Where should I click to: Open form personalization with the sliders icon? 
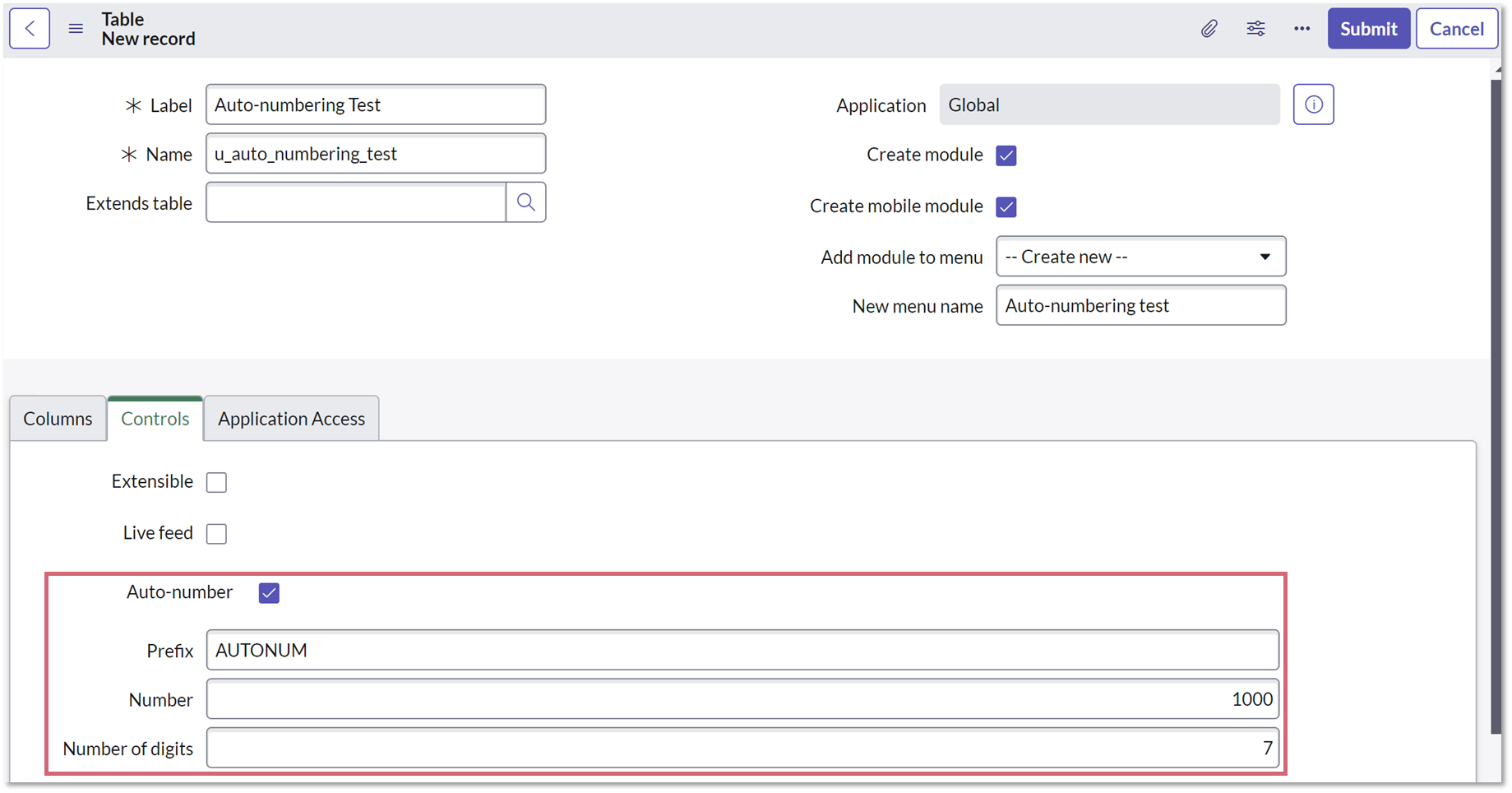[x=1255, y=28]
